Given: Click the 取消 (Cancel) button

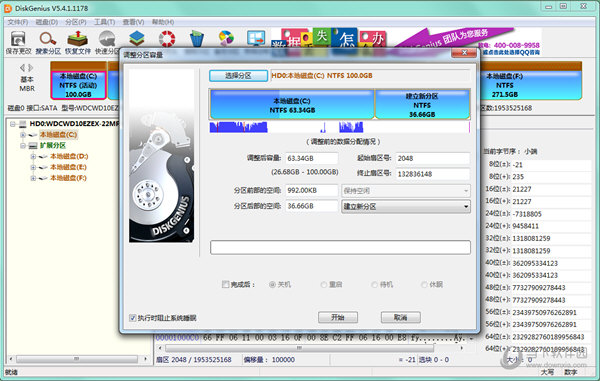Looking at the screenshot, I should (401, 317).
